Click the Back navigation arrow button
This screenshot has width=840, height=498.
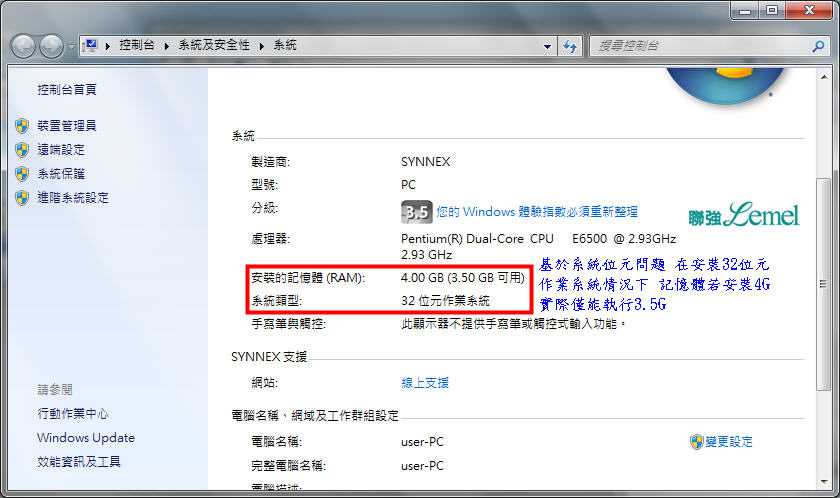(24, 46)
